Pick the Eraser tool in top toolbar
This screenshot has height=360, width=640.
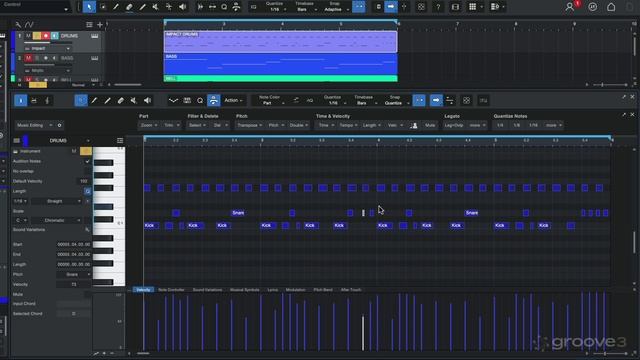pos(129,7)
